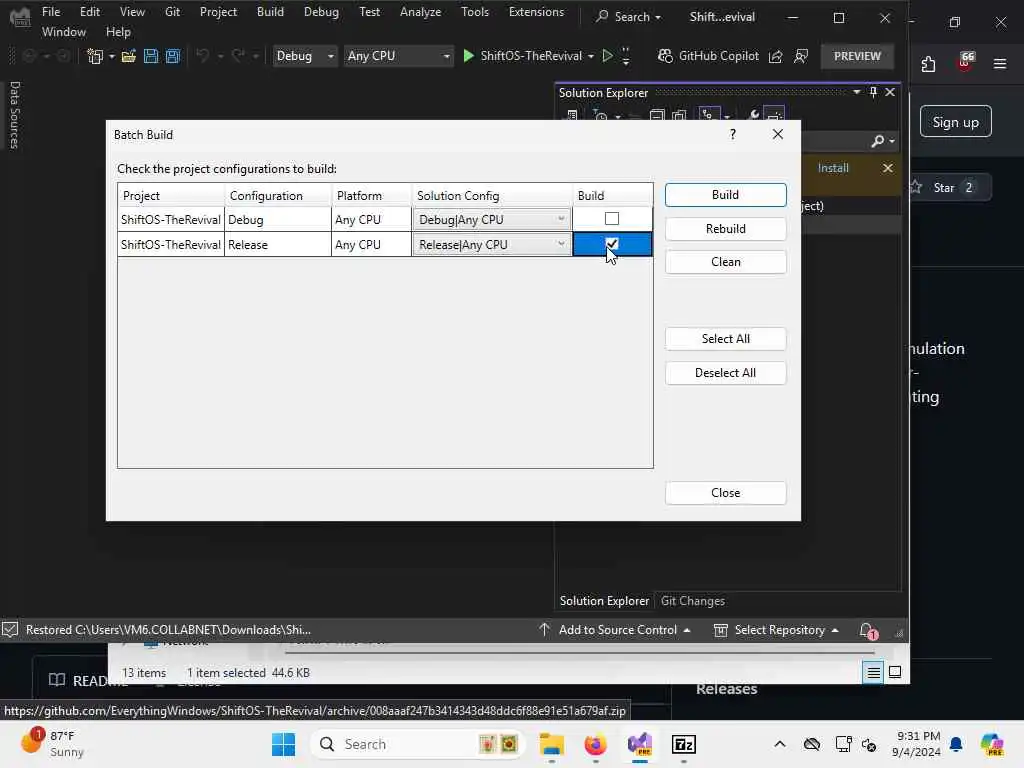Click the Save icon in toolbar
Viewport: 1024px width, 768px height.
[151, 56]
